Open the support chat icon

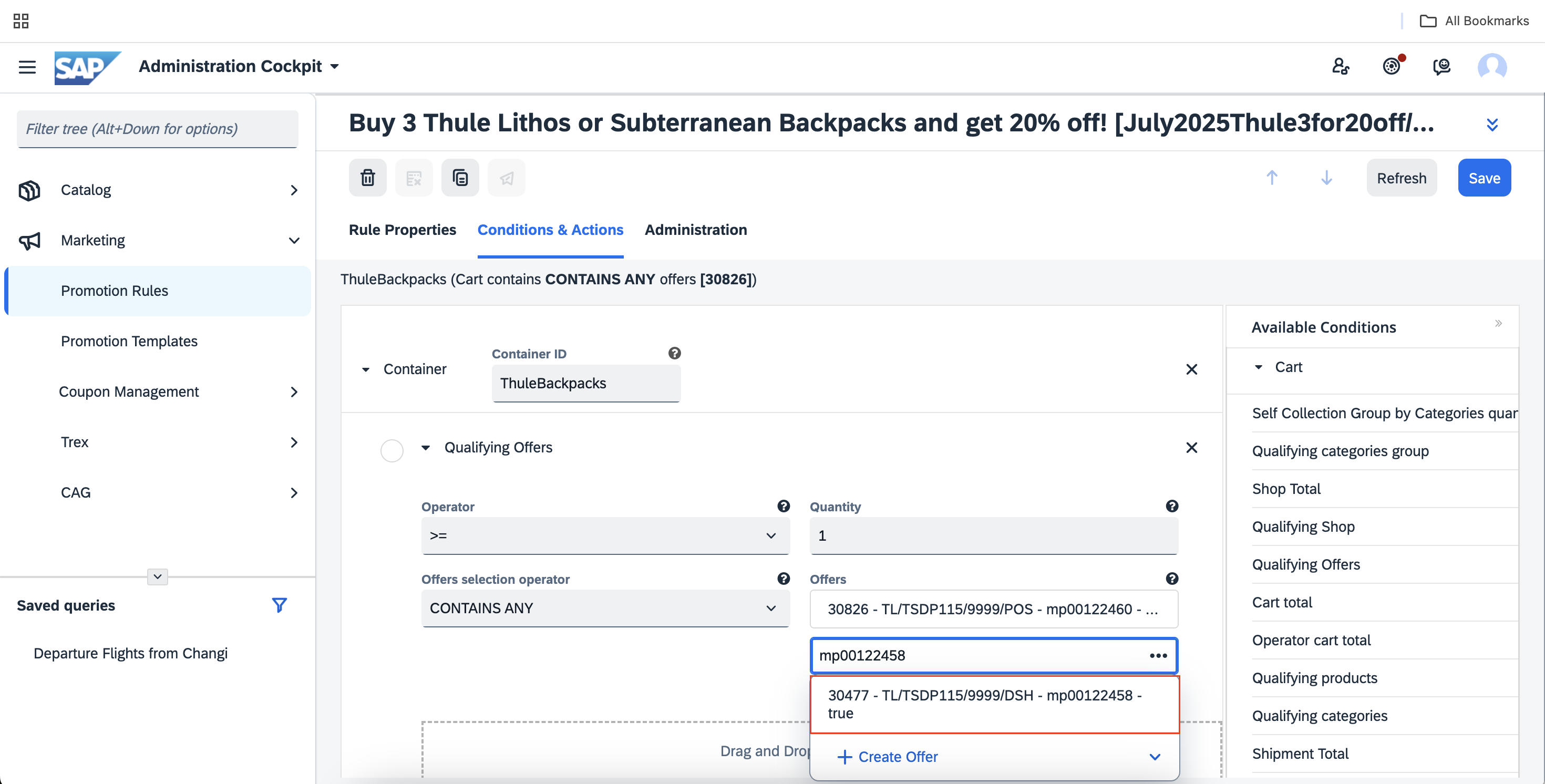point(1442,66)
